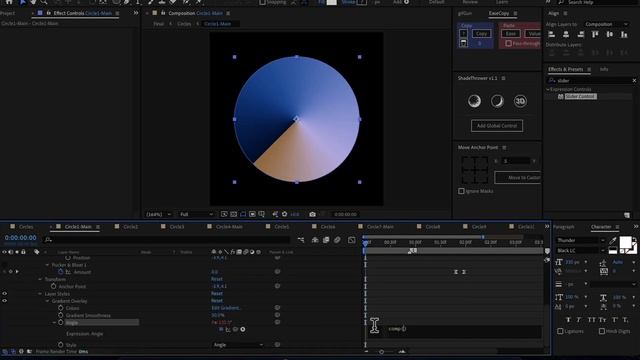The height and width of the screenshot is (360, 640).
Task: Click the Angle expression graph icon
Action: coord(228,329)
